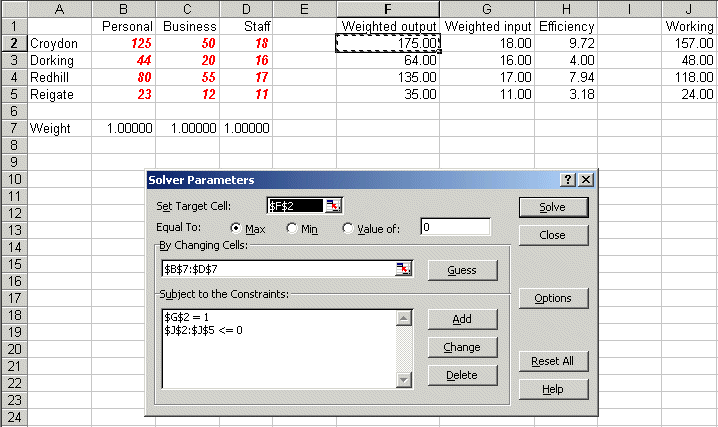Select the Max radio button
The image size is (718, 427).
(x=236, y=228)
